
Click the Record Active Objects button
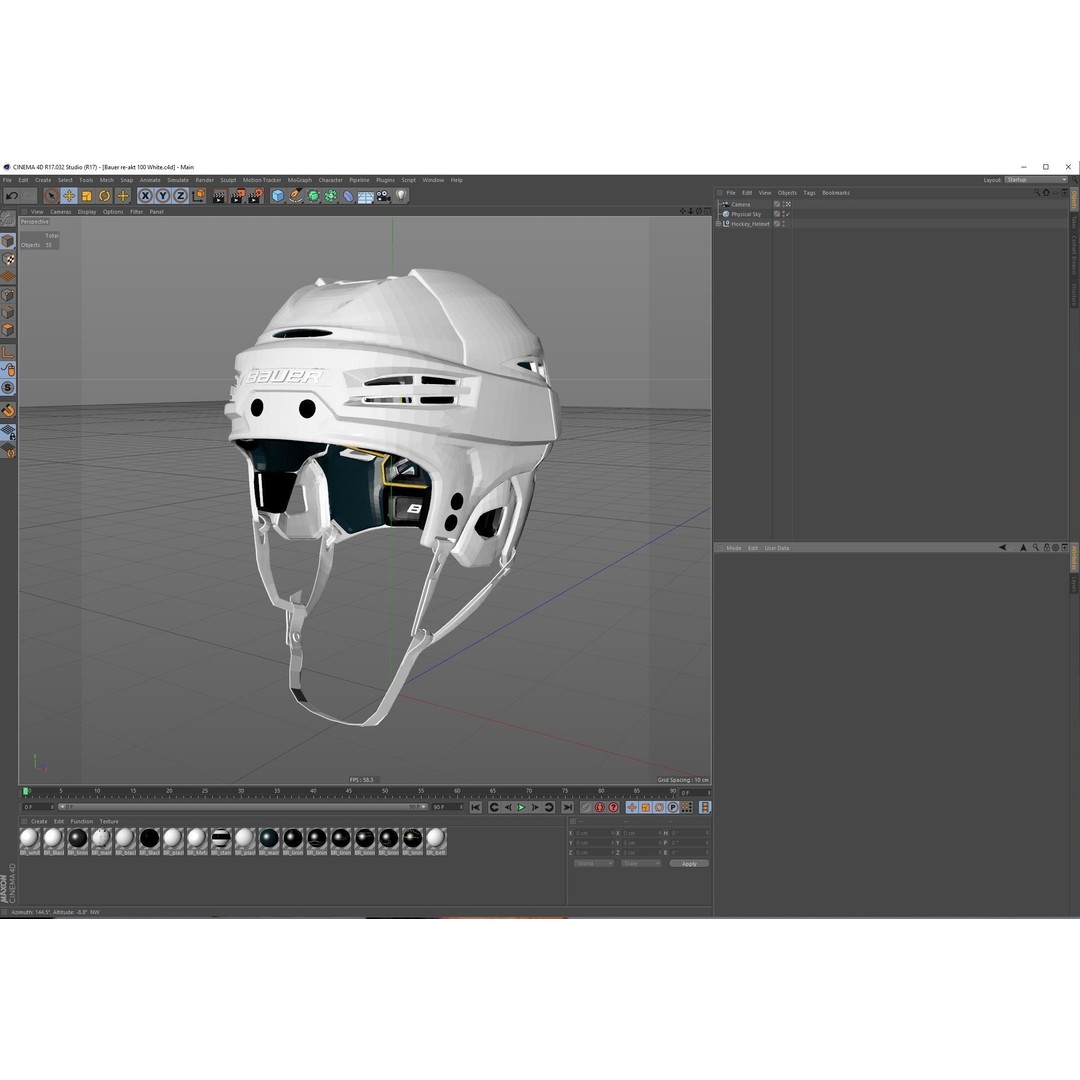click(586, 807)
